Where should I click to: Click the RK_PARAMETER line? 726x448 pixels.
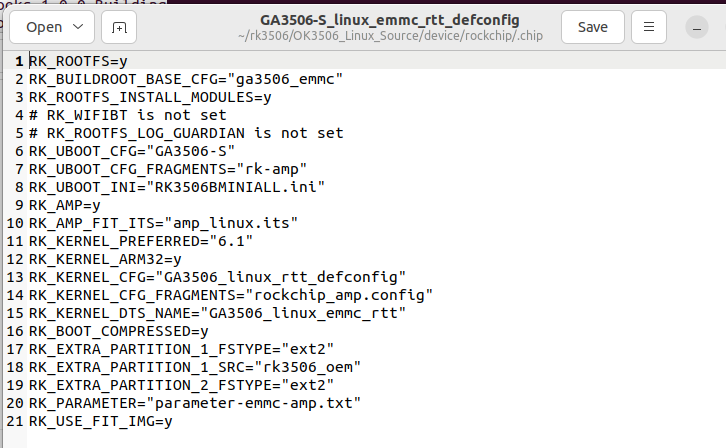pos(194,403)
